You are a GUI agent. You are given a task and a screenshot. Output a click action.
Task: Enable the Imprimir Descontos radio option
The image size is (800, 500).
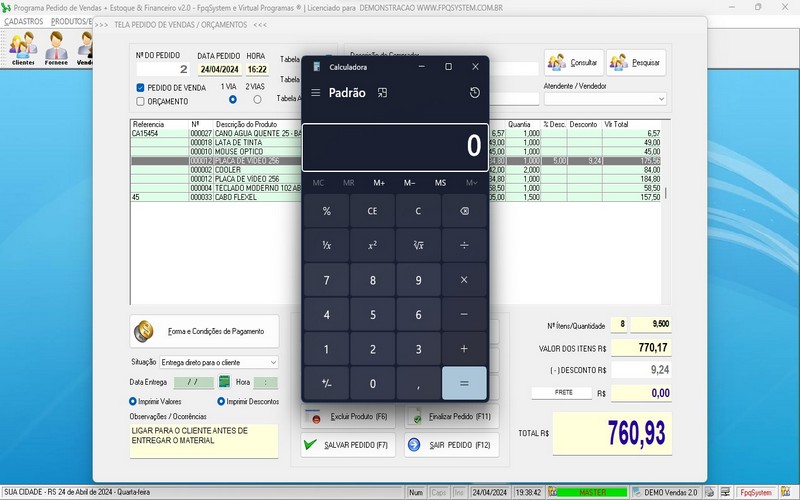point(220,402)
